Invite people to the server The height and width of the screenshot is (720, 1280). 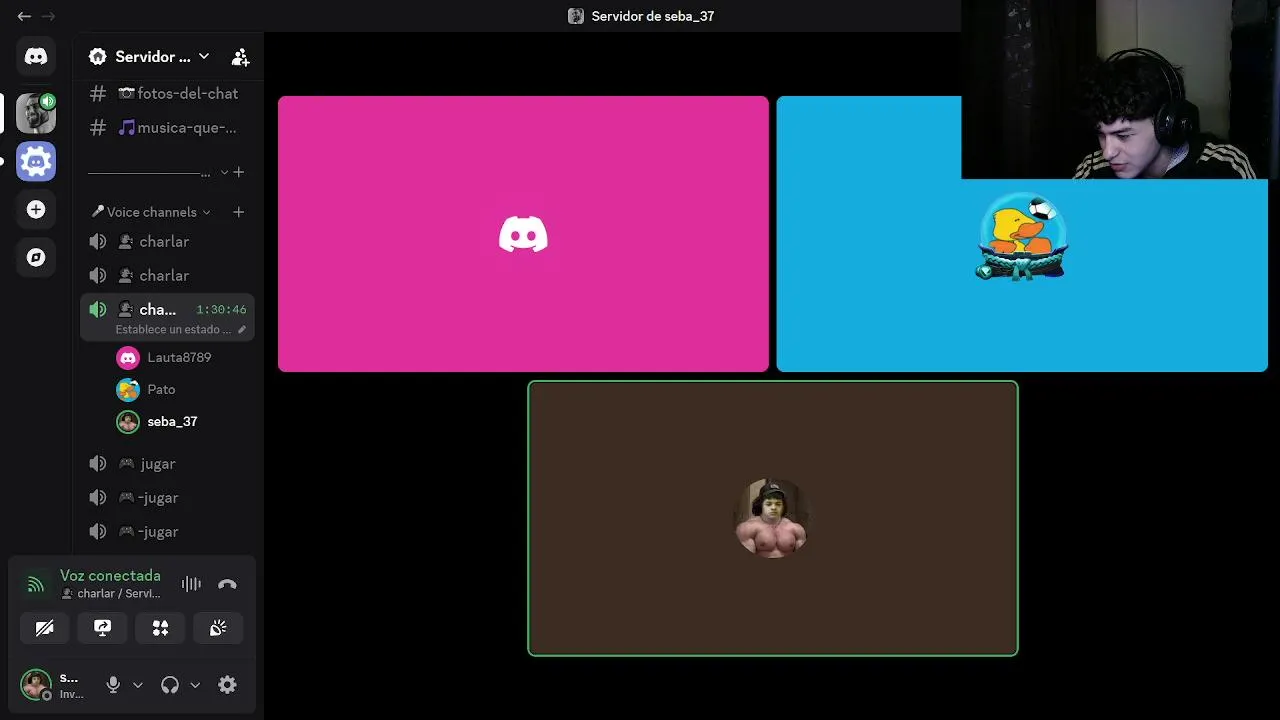[240, 57]
